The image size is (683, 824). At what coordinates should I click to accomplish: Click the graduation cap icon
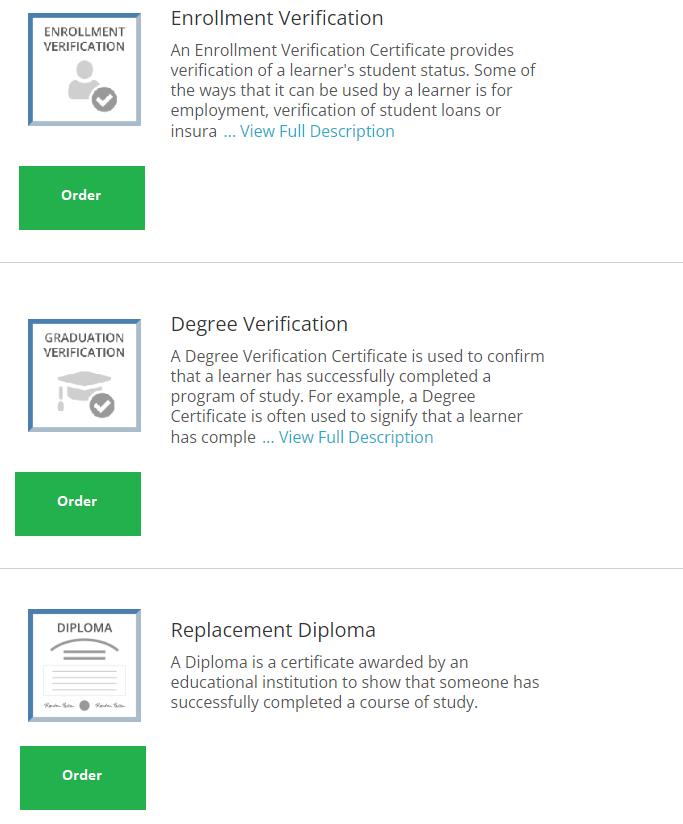pos(83,386)
